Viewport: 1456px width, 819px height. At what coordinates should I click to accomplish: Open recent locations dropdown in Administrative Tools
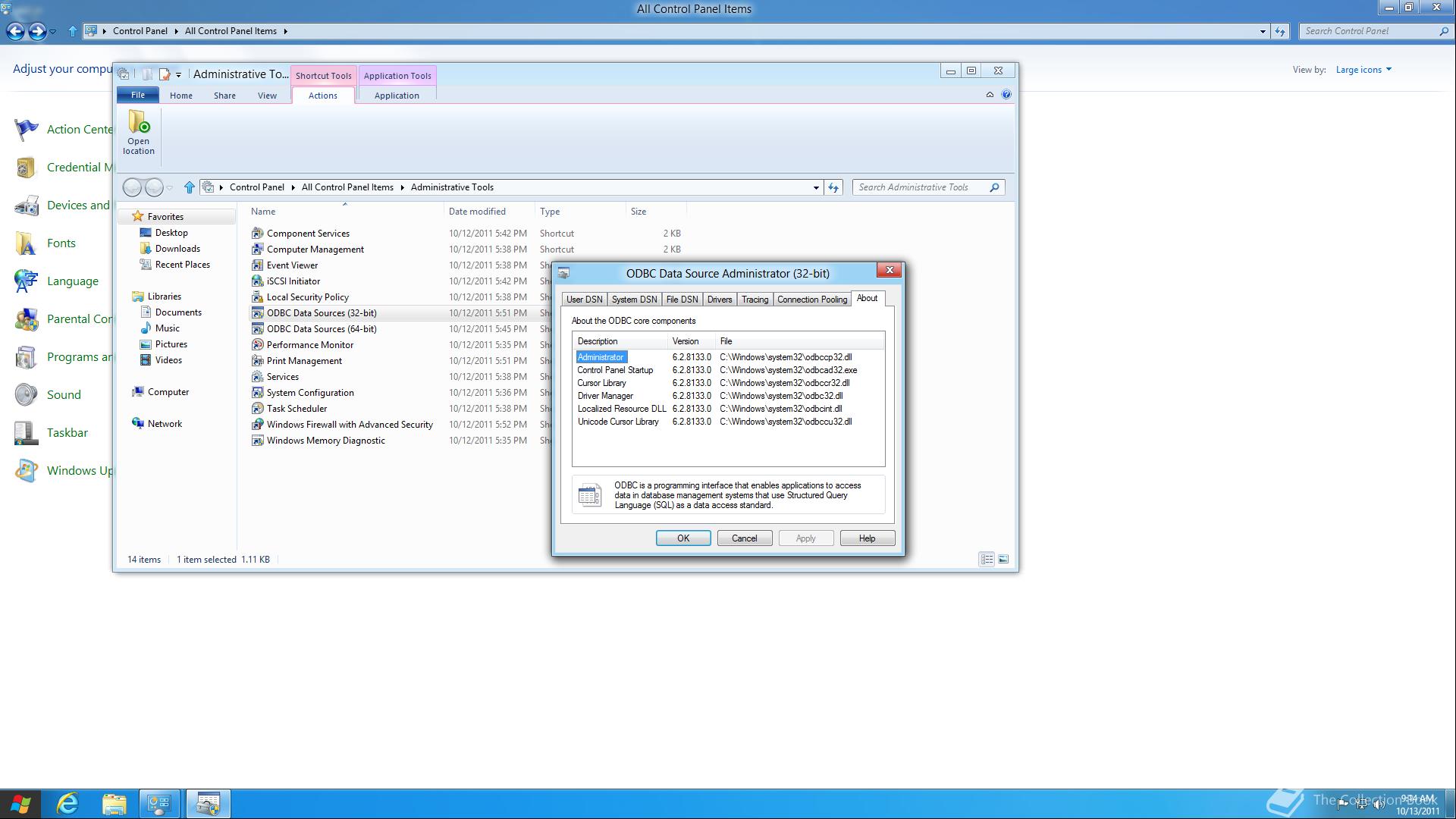pyautogui.click(x=170, y=187)
